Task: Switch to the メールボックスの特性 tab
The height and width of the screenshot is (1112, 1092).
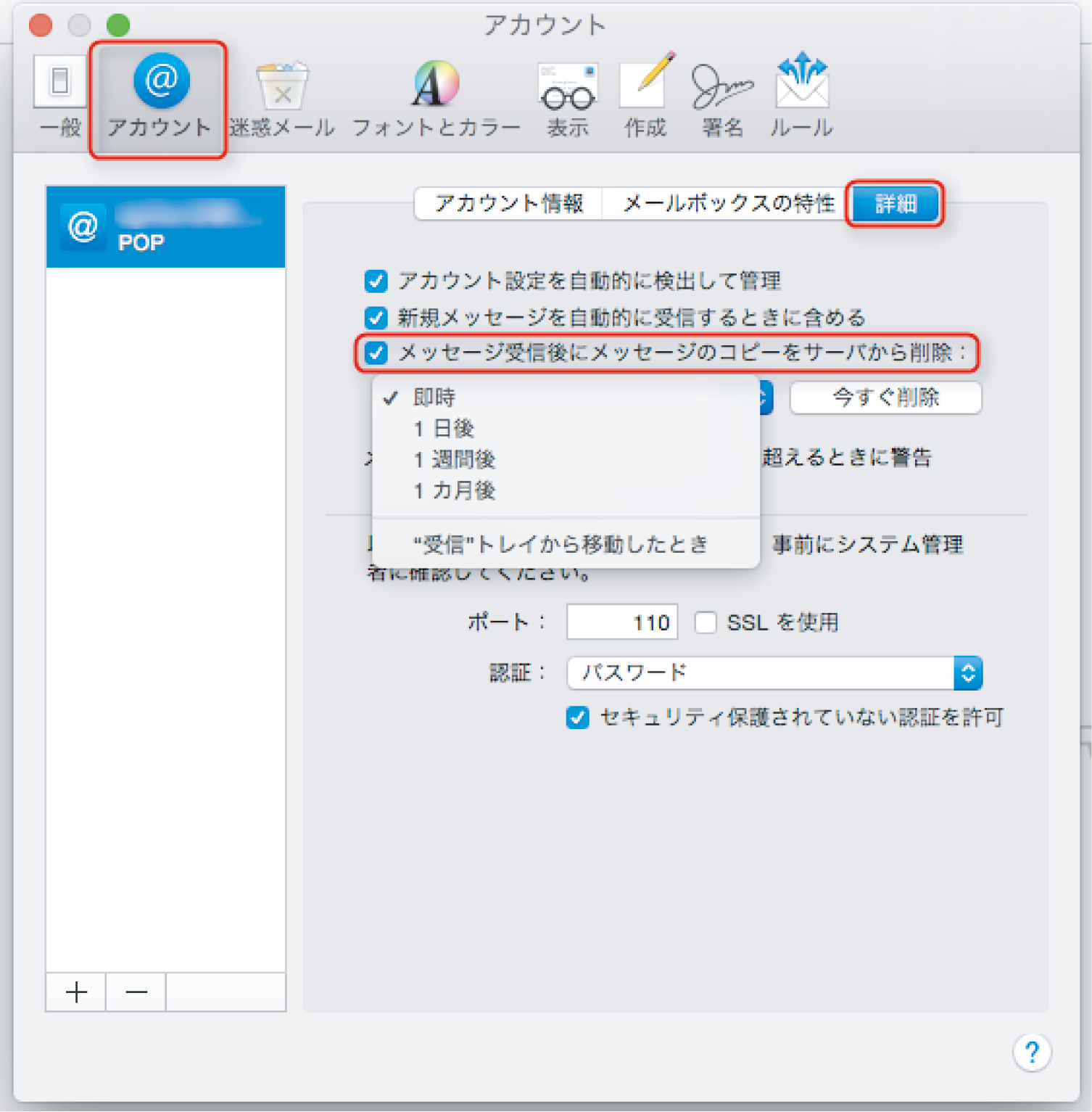Action: 728,204
